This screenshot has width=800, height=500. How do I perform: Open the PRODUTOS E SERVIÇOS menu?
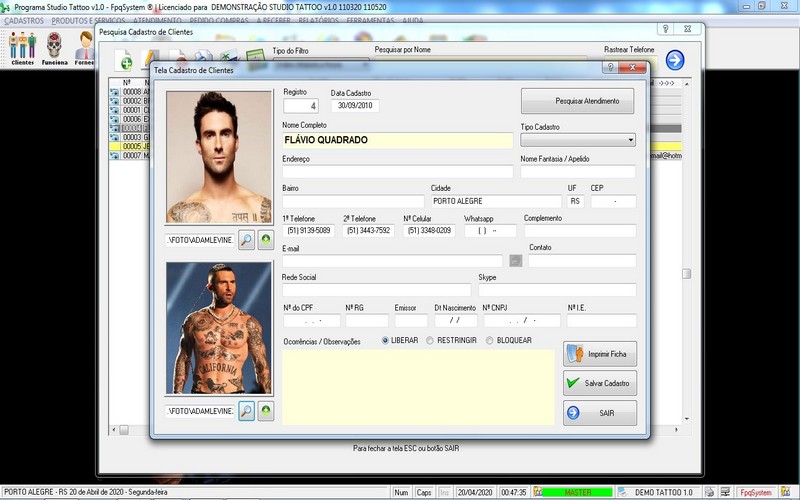pos(88,21)
